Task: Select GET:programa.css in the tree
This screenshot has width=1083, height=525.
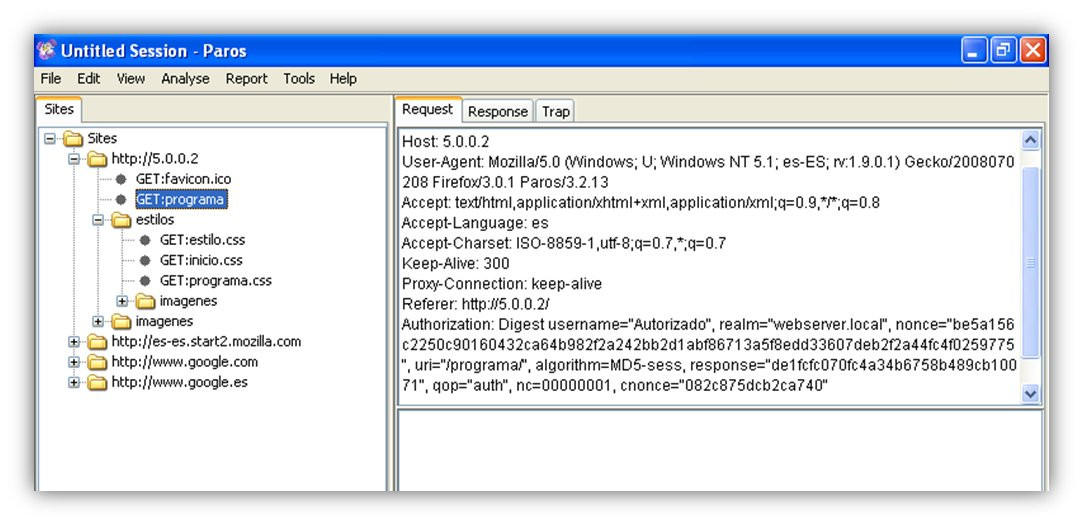Action: 215,281
